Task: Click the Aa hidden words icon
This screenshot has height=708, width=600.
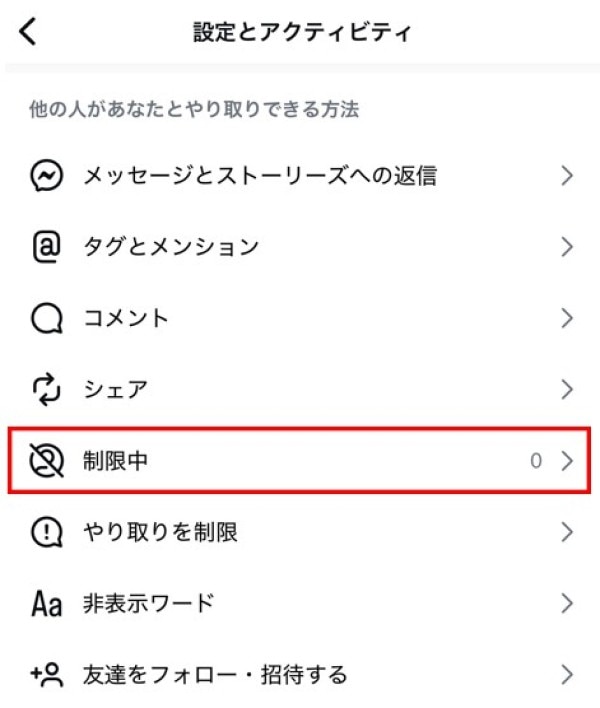Action: pyautogui.click(x=46, y=603)
